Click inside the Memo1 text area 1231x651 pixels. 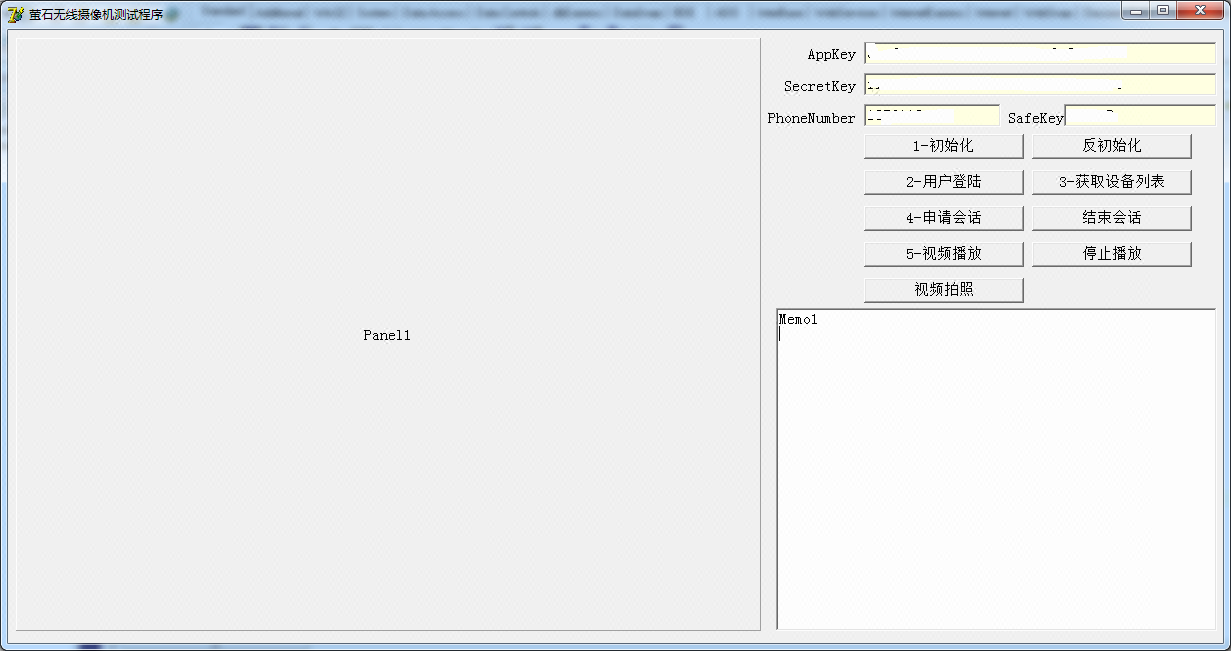[x=995, y=470]
